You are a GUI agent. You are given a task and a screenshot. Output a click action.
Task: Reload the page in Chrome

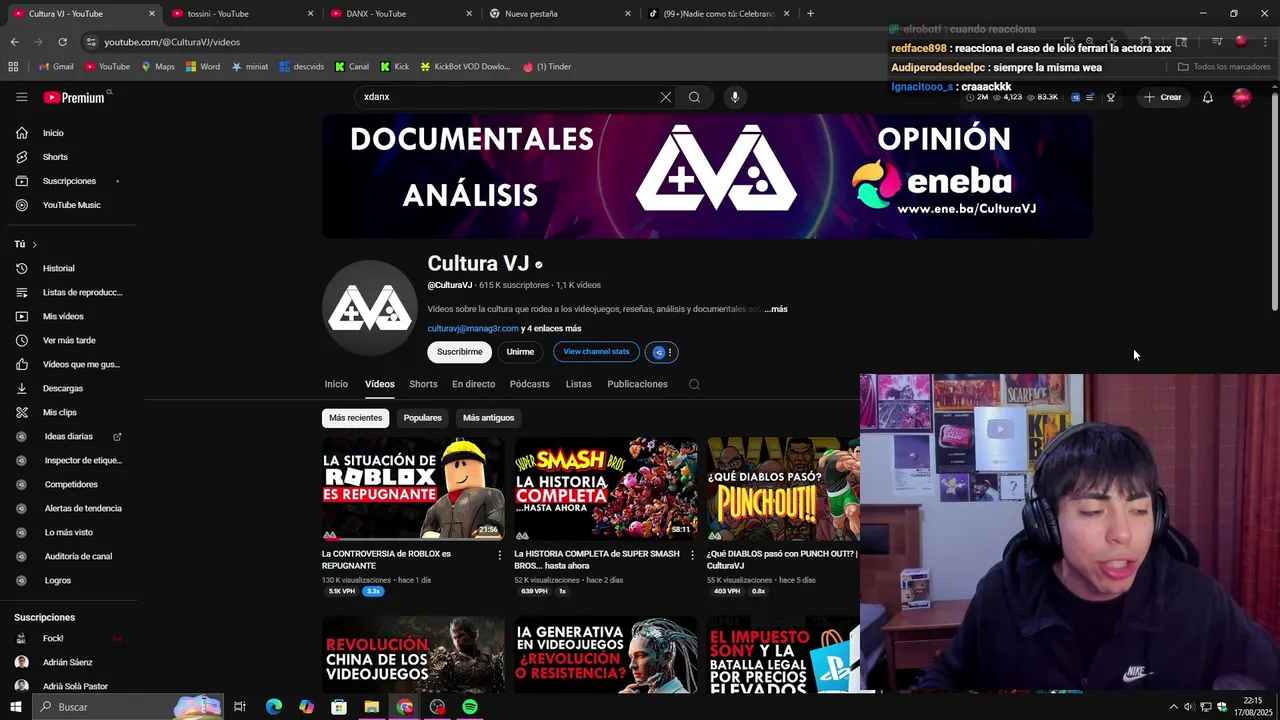coord(62,42)
